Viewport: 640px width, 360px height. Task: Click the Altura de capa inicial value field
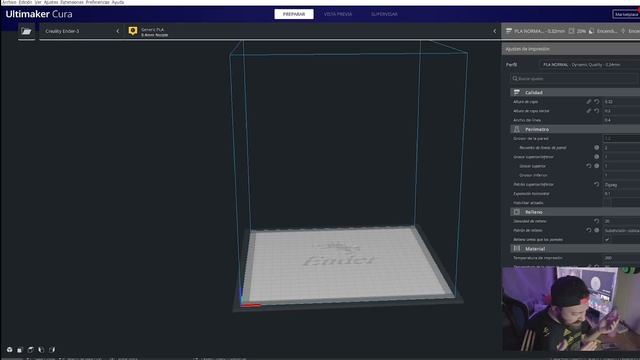click(622, 111)
